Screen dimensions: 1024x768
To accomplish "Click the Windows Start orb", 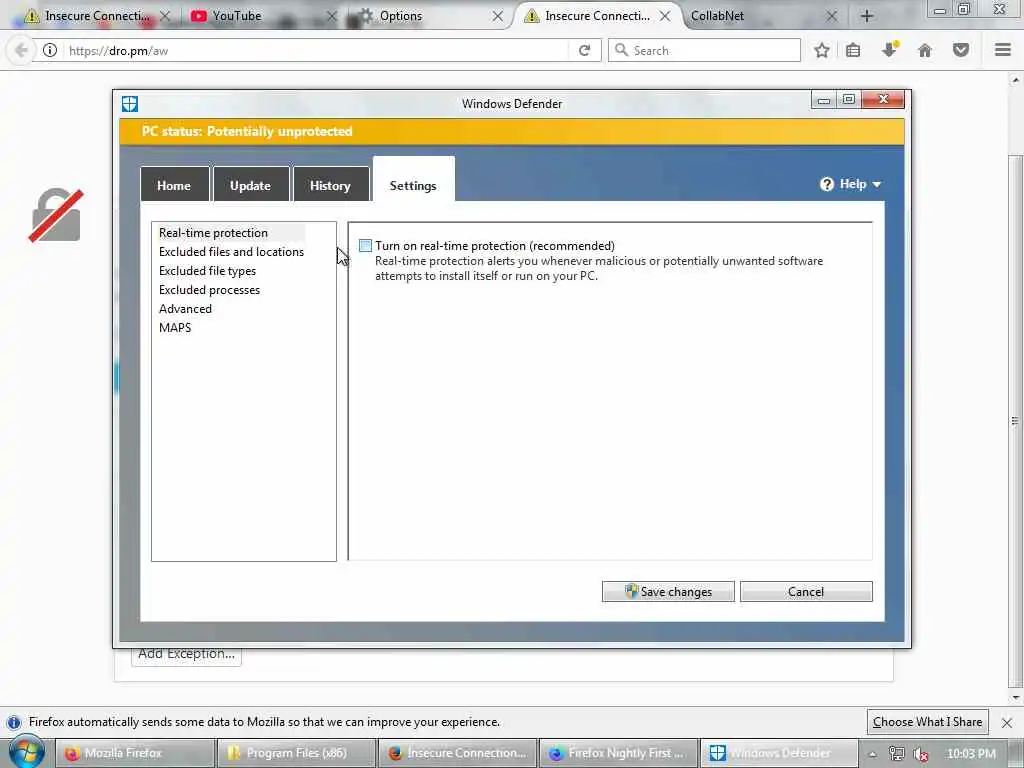I will [26, 752].
